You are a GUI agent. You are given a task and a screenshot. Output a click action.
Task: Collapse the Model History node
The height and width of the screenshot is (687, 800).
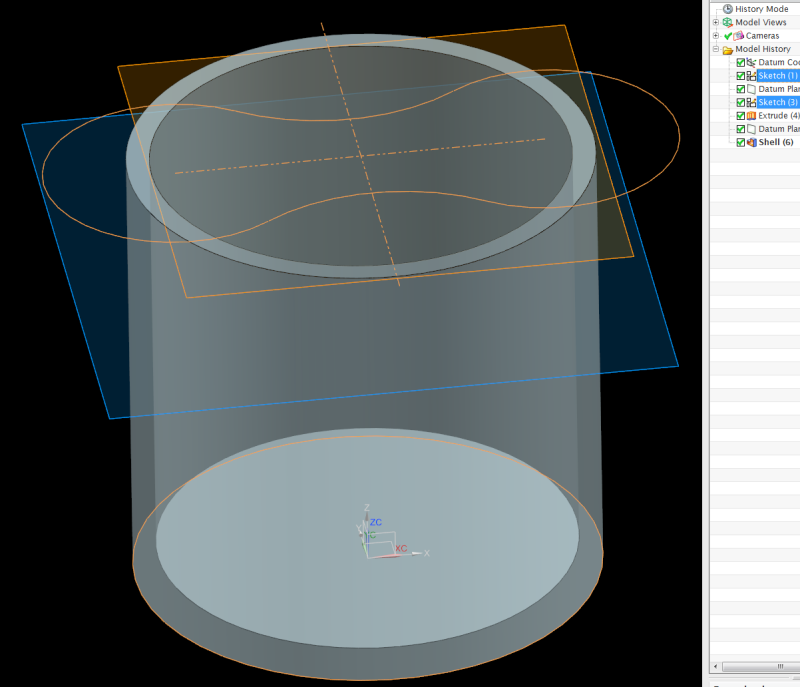point(716,49)
